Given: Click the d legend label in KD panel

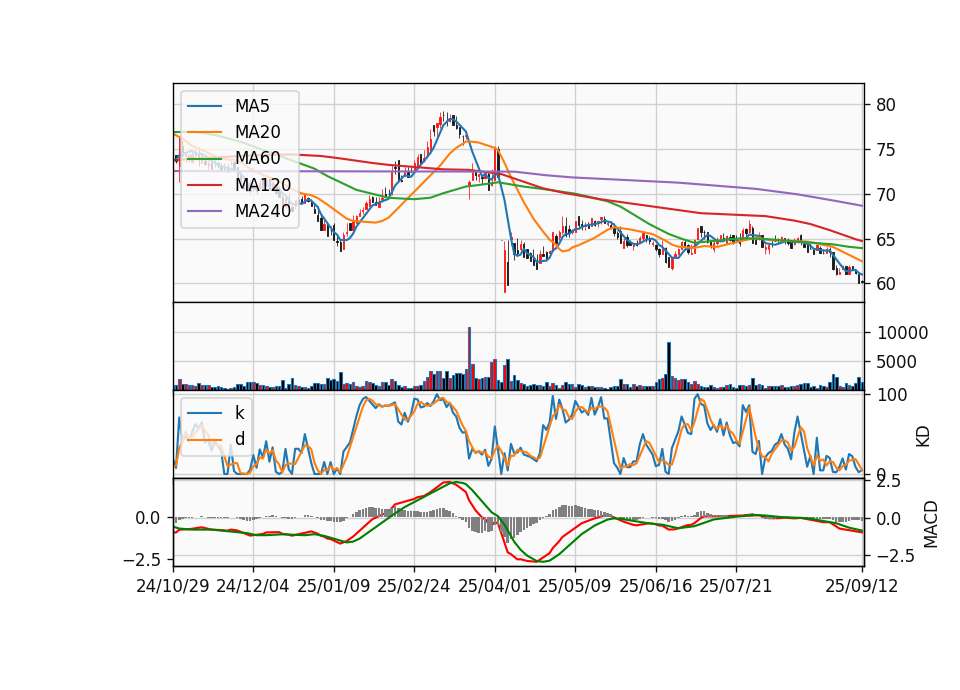Looking at the screenshot, I should click(x=239, y=438).
